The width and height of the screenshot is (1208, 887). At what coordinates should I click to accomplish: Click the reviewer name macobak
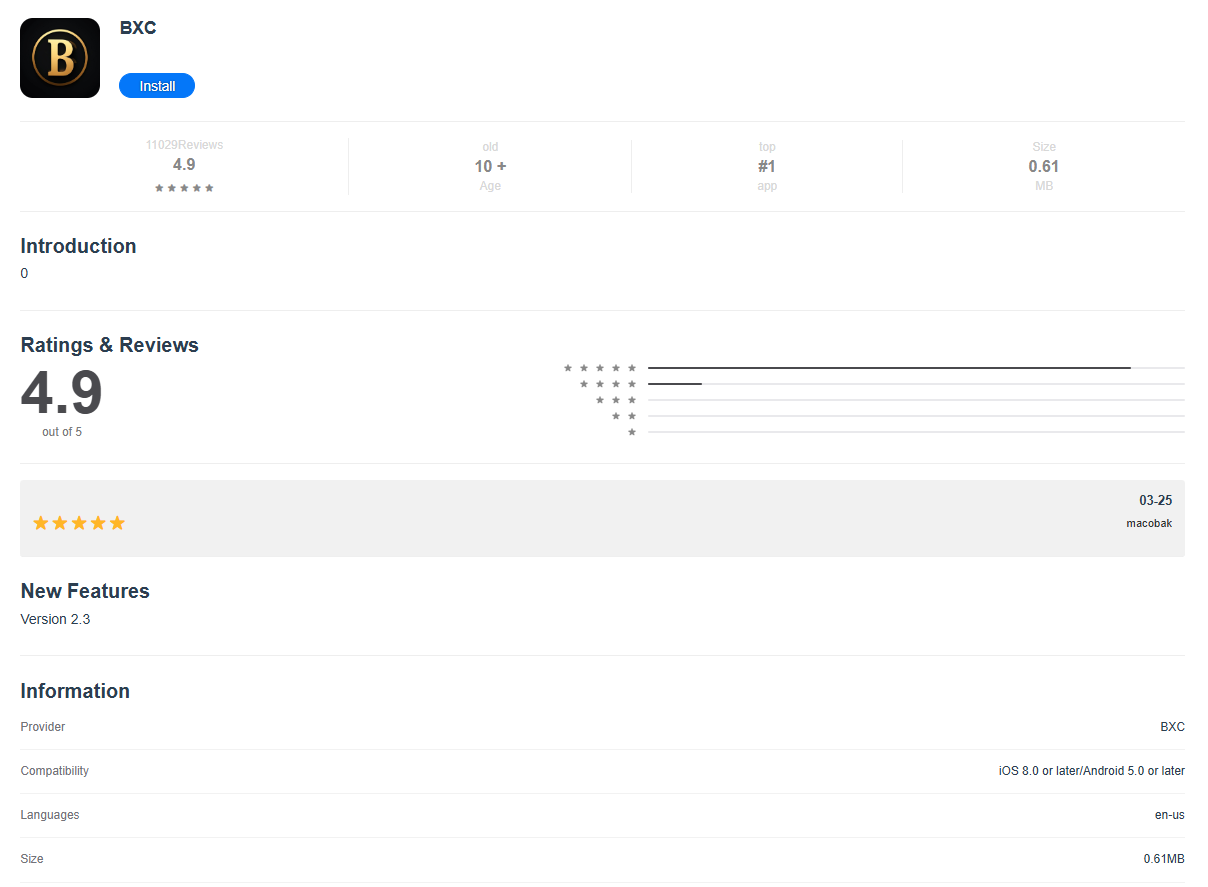[1149, 523]
